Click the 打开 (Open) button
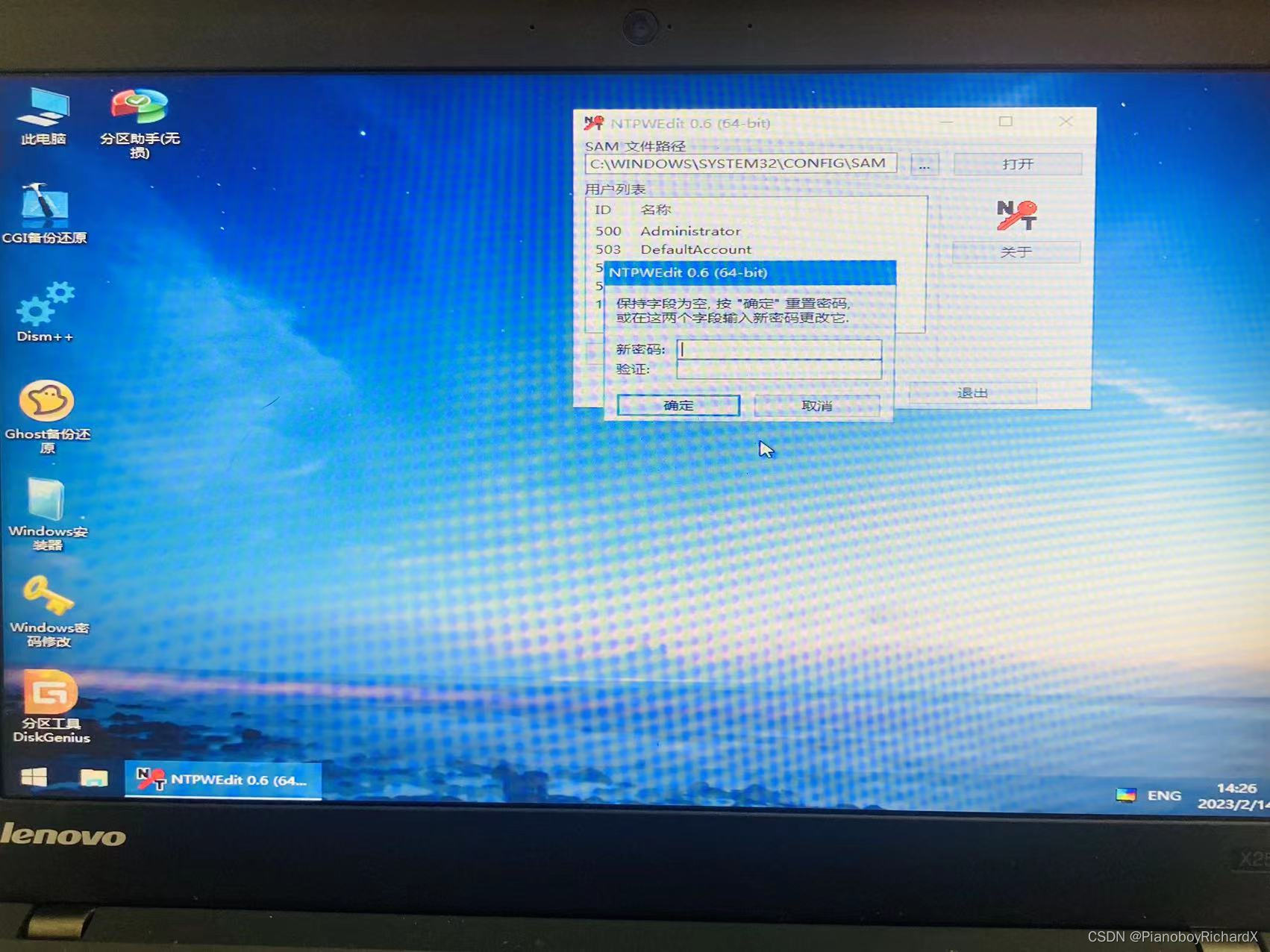This screenshot has height=952, width=1270. [x=1018, y=164]
